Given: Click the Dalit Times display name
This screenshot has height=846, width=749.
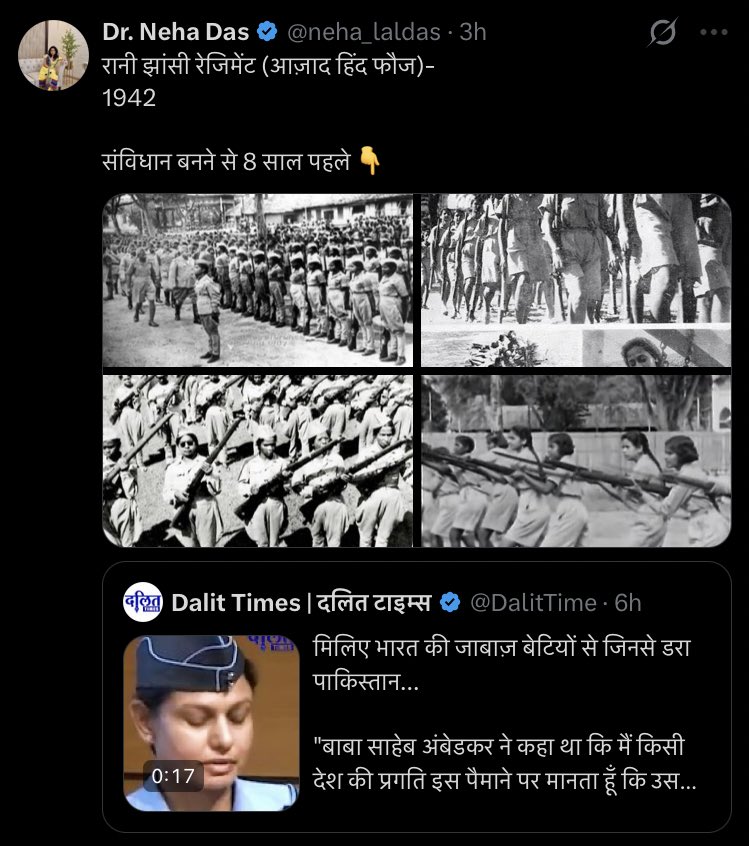Looking at the screenshot, I should [x=301, y=603].
